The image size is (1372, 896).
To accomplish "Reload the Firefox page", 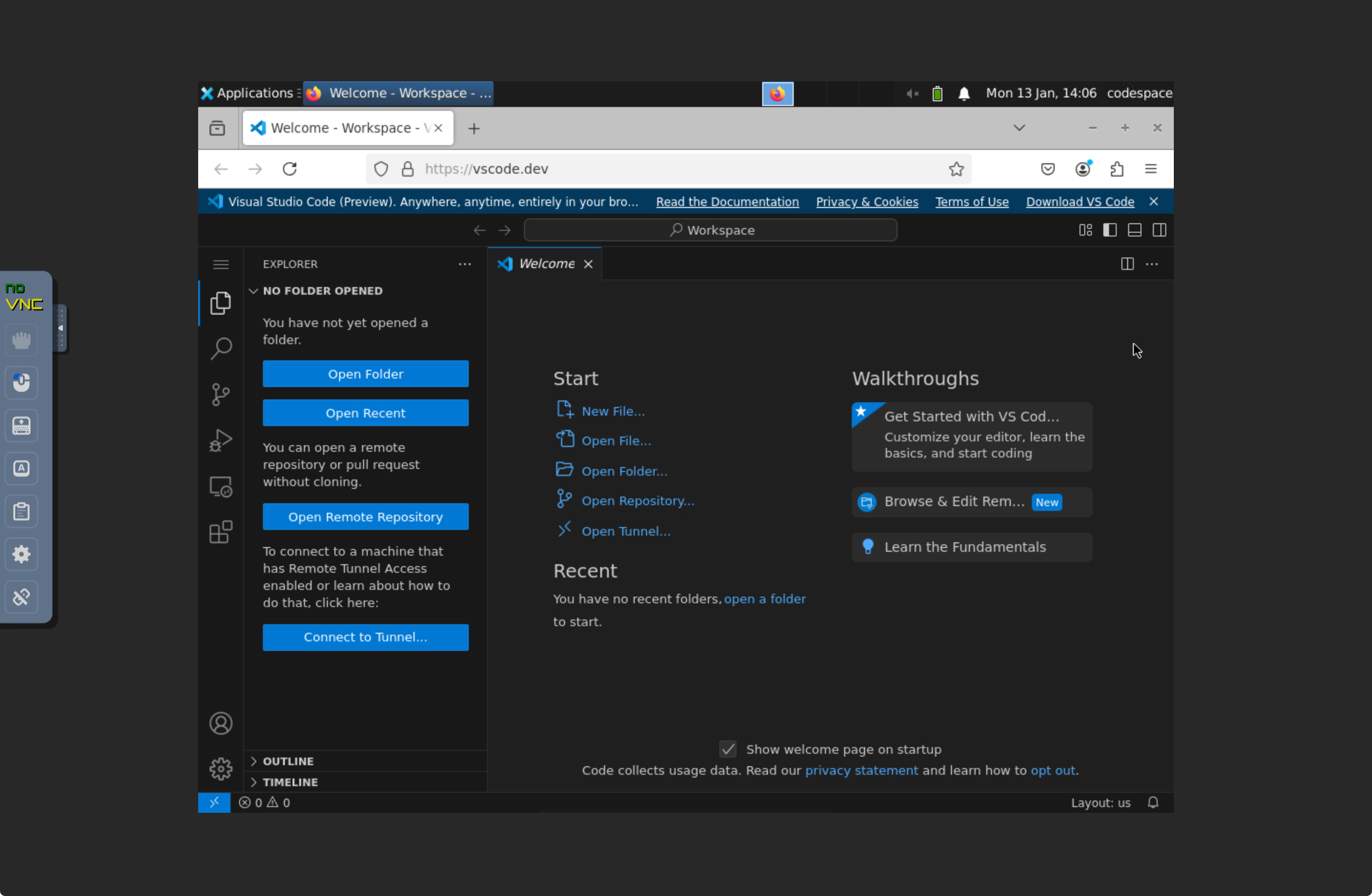I will click(290, 169).
